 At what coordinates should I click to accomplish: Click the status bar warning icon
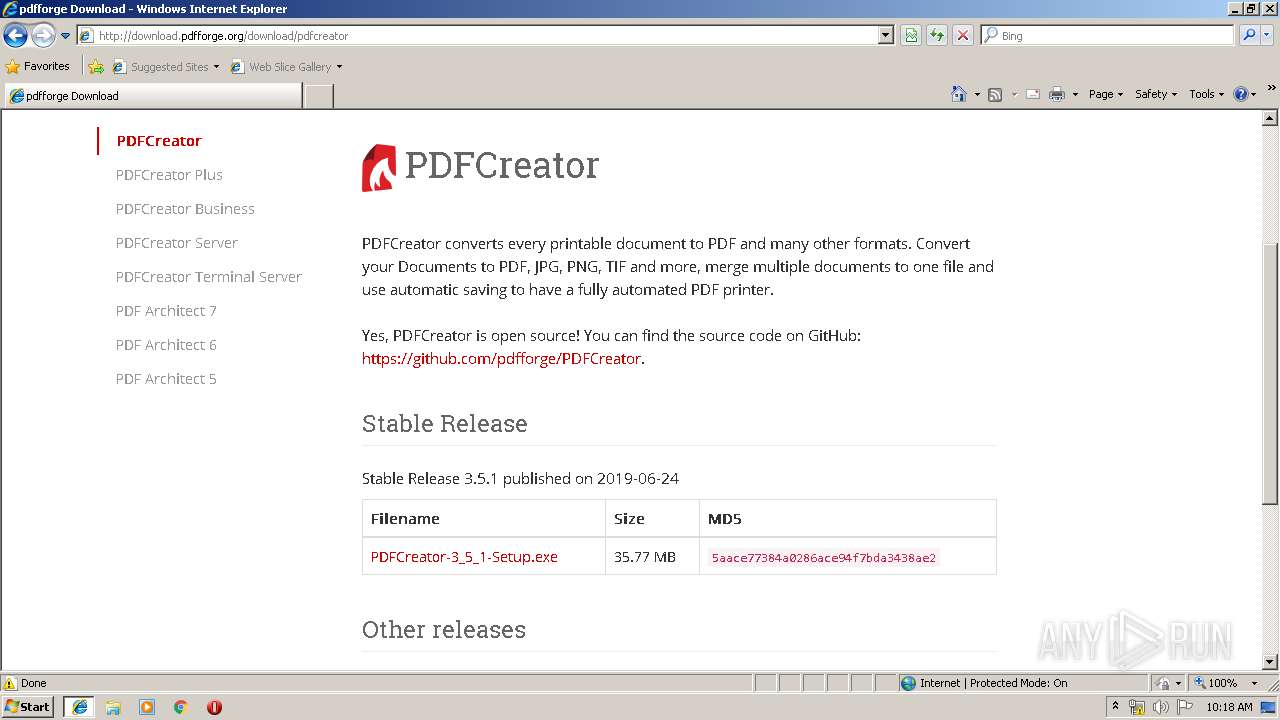point(10,683)
